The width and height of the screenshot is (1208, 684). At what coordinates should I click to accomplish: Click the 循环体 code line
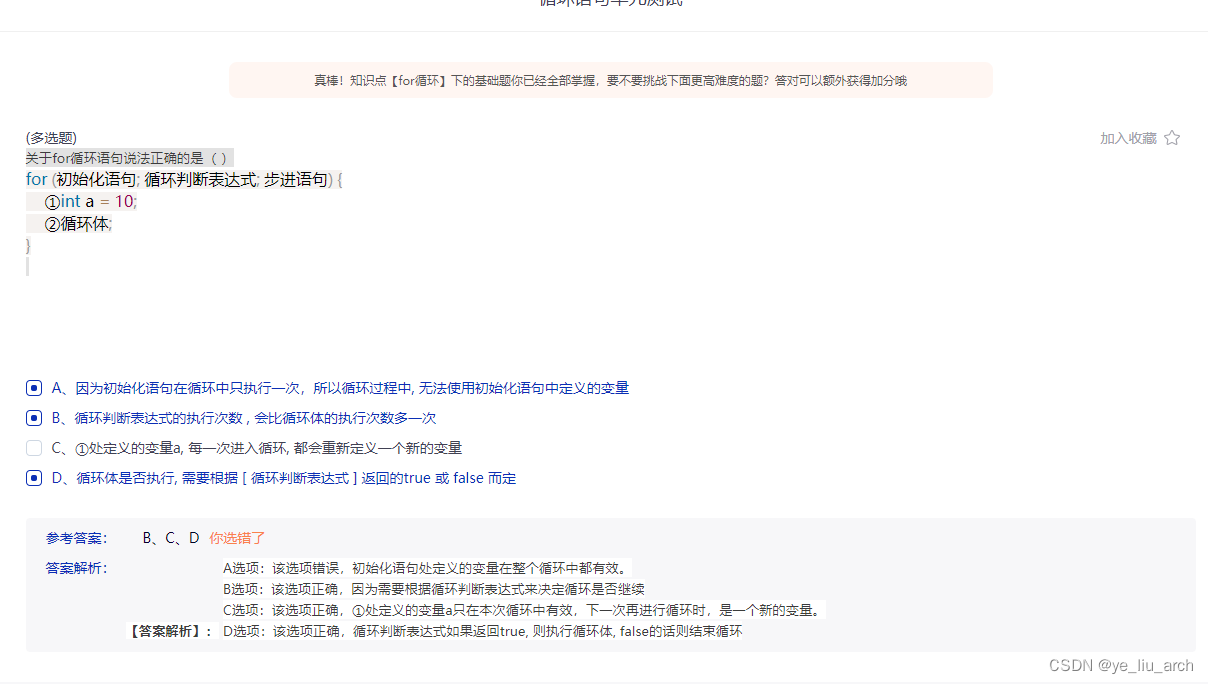(x=79, y=223)
